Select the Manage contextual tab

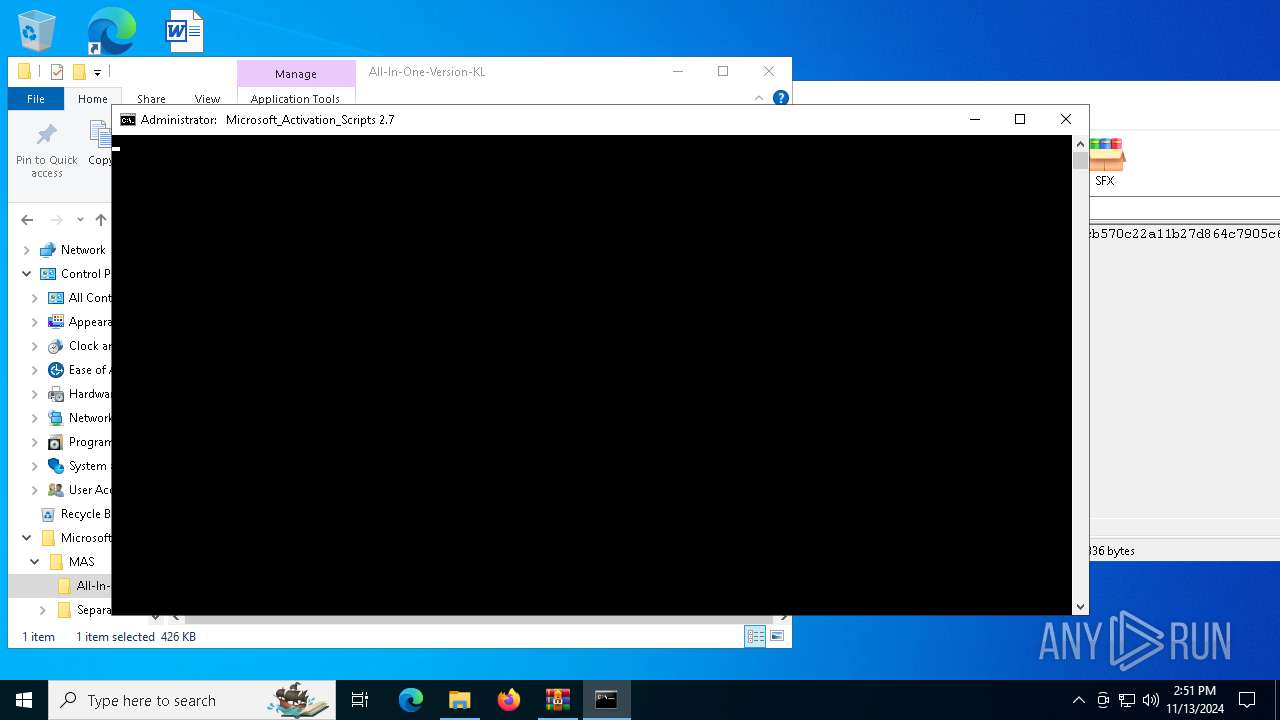(x=296, y=74)
